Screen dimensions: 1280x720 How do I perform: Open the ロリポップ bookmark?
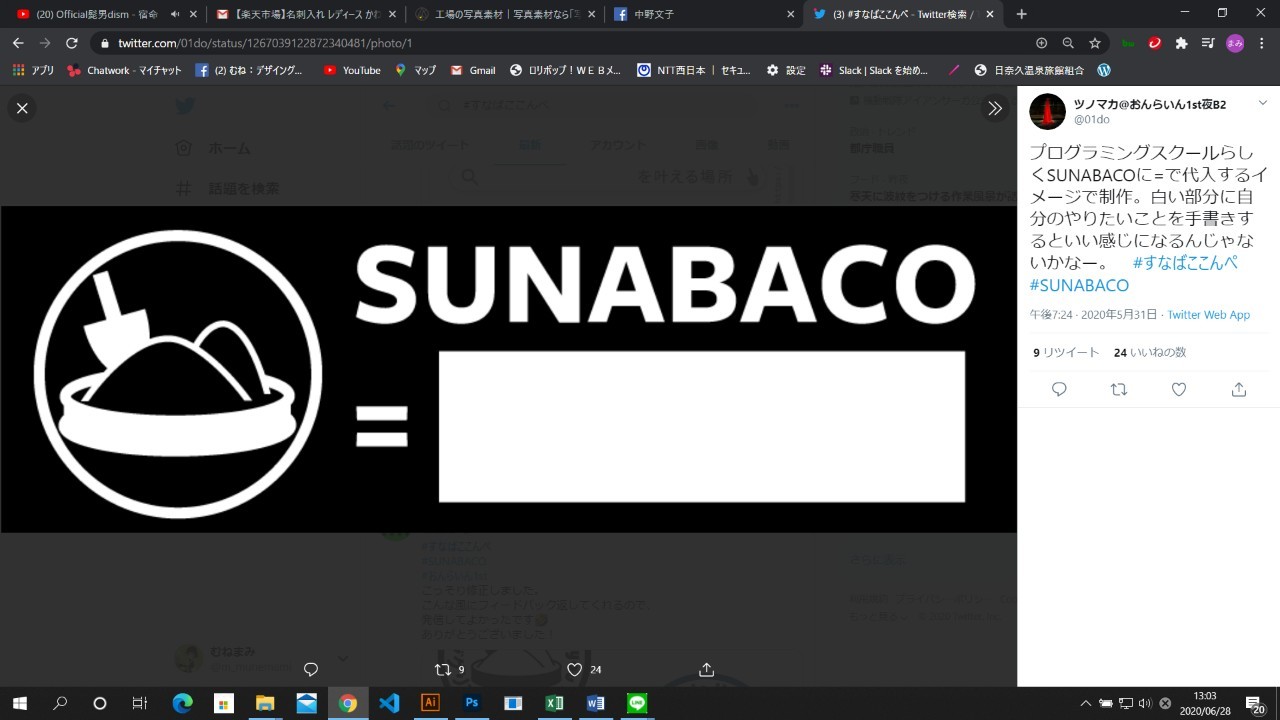pos(565,70)
